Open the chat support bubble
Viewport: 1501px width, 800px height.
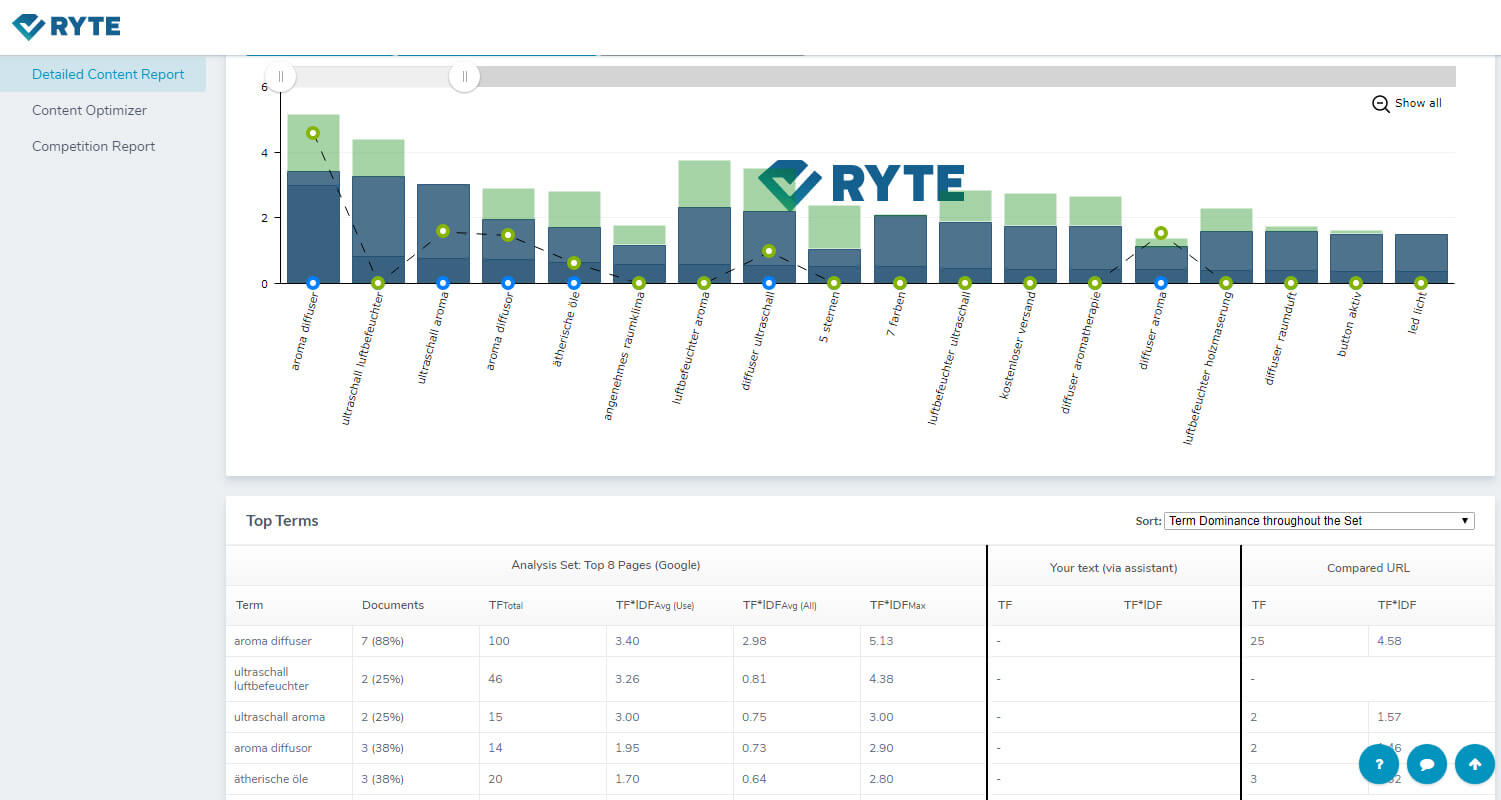pyautogui.click(x=1427, y=764)
